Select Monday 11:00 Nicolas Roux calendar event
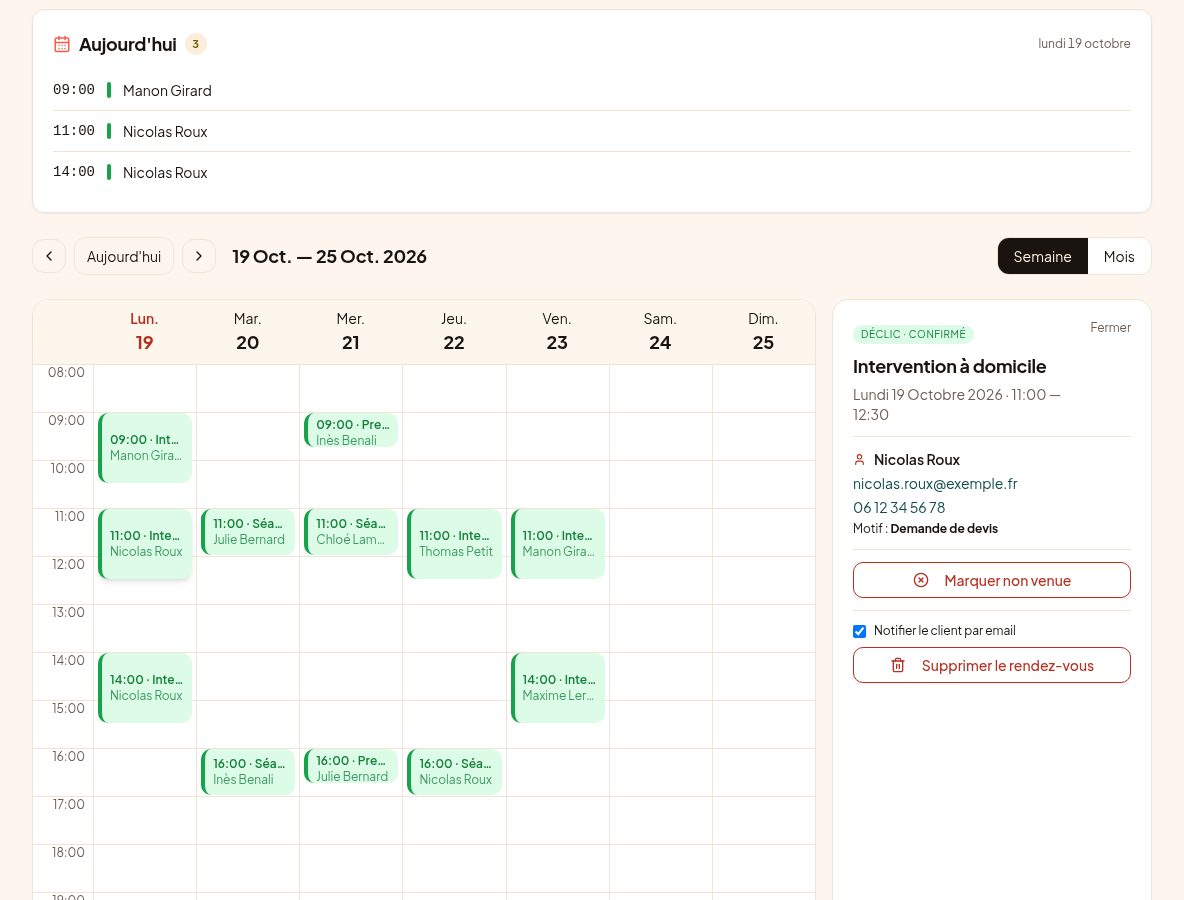Image resolution: width=1184 pixels, height=900 pixels. pyautogui.click(x=145, y=544)
